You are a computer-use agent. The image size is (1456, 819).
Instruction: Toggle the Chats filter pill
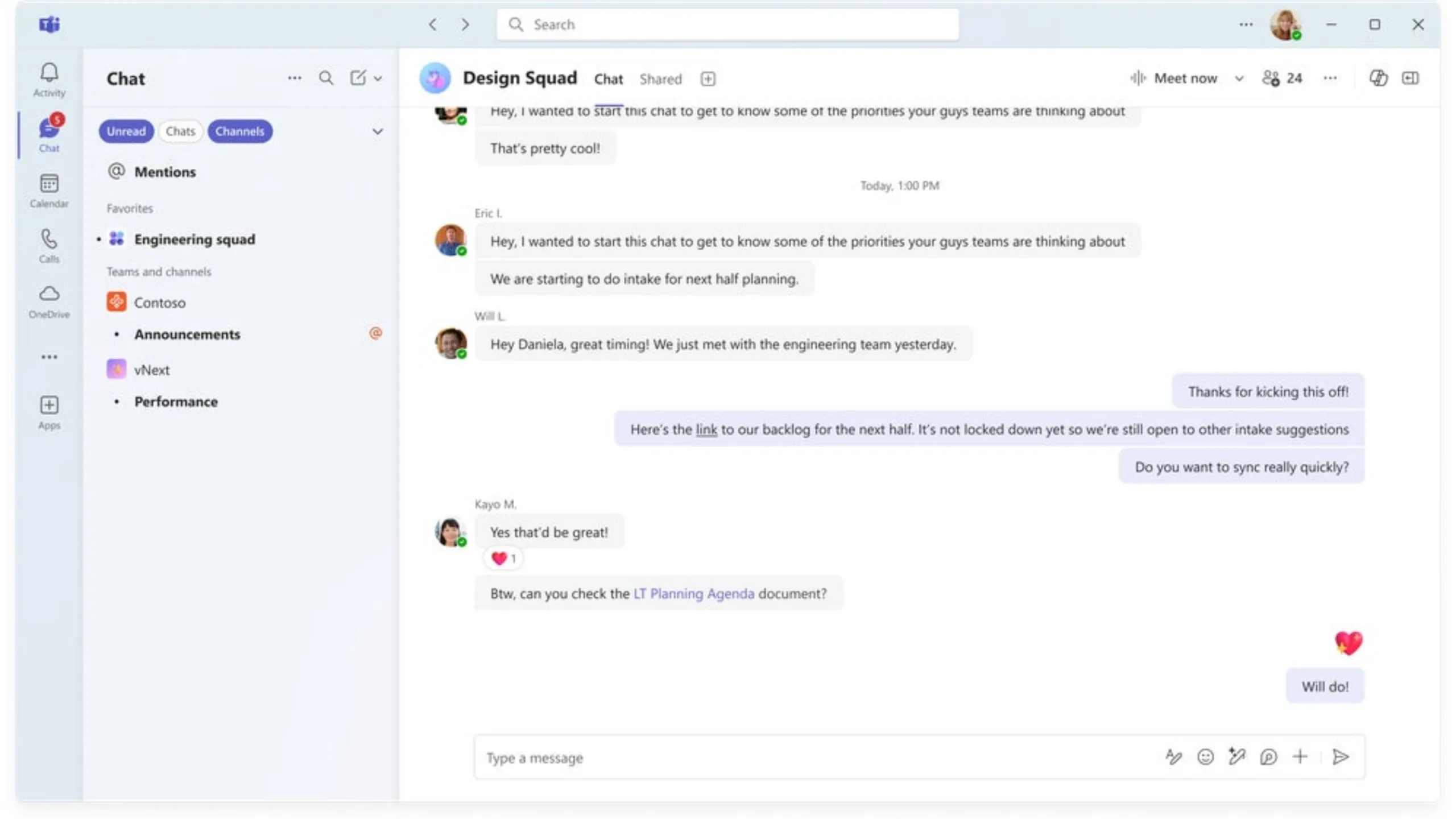(180, 131)
